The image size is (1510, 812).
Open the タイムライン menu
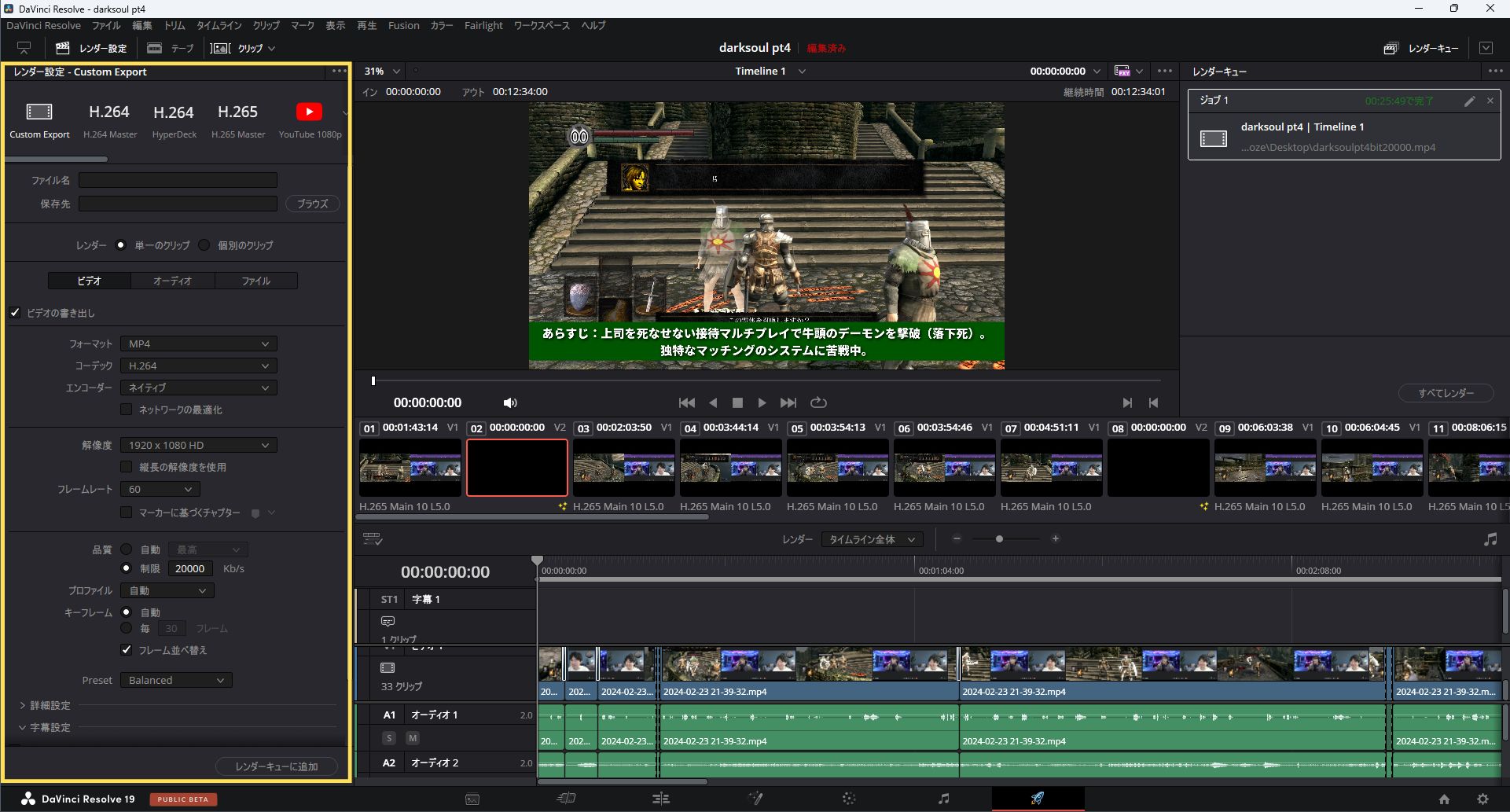point(219,25)
